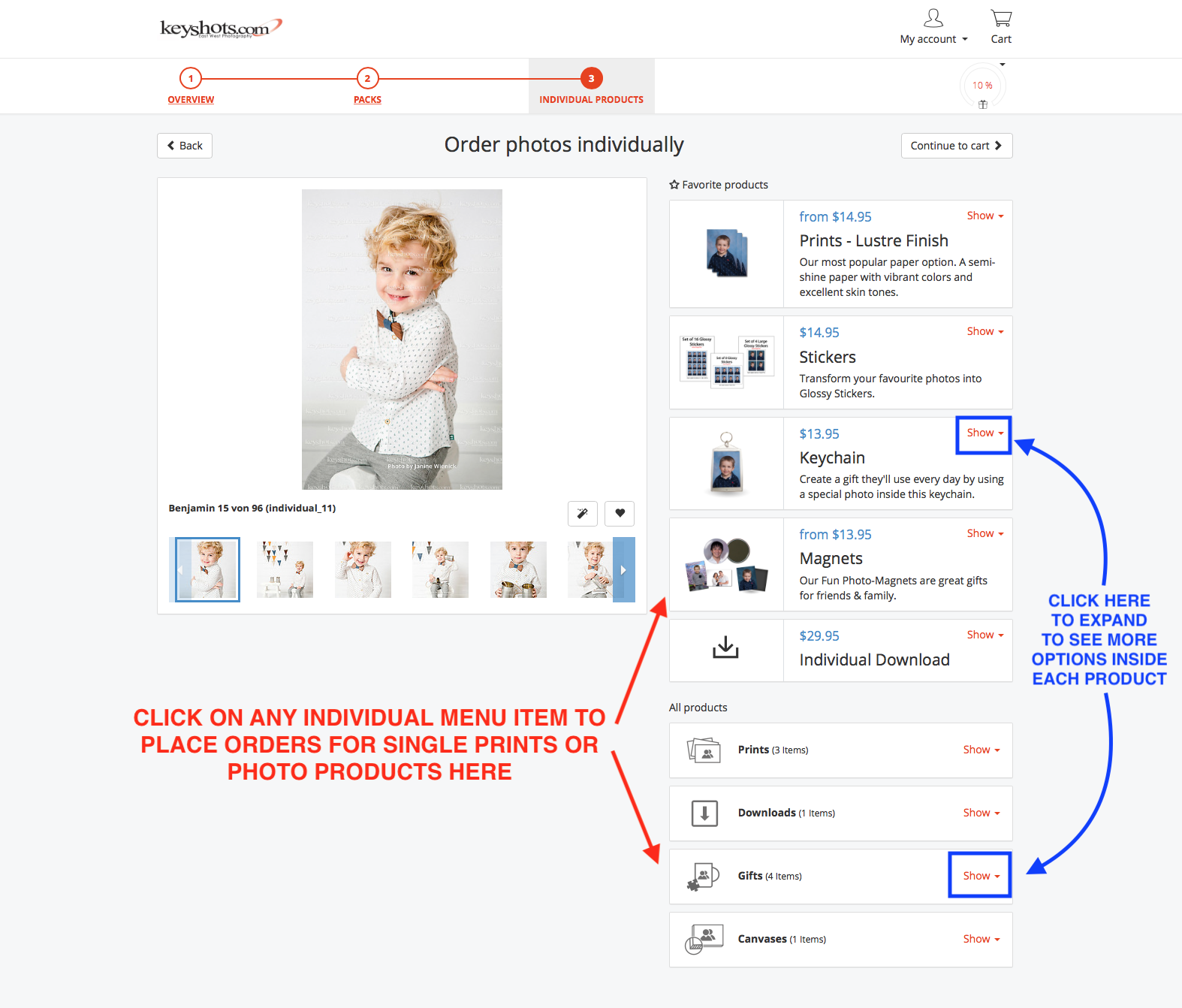Viewport: 1182px width, 1008px height.
Task: Go to the Packs step
Action: [x=367, y=86]
